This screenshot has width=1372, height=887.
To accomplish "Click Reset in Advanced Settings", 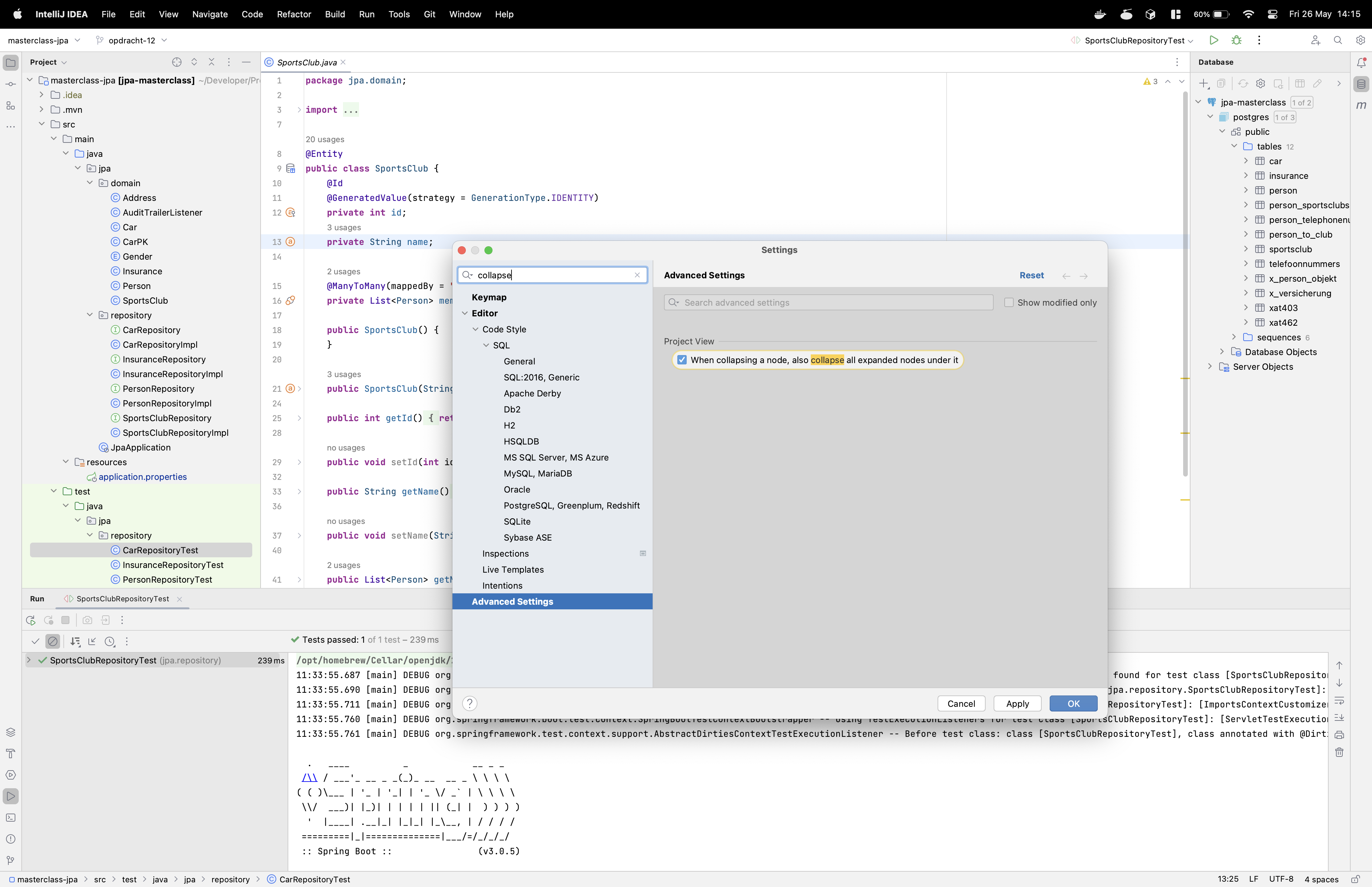I will tap(1031, 275).
